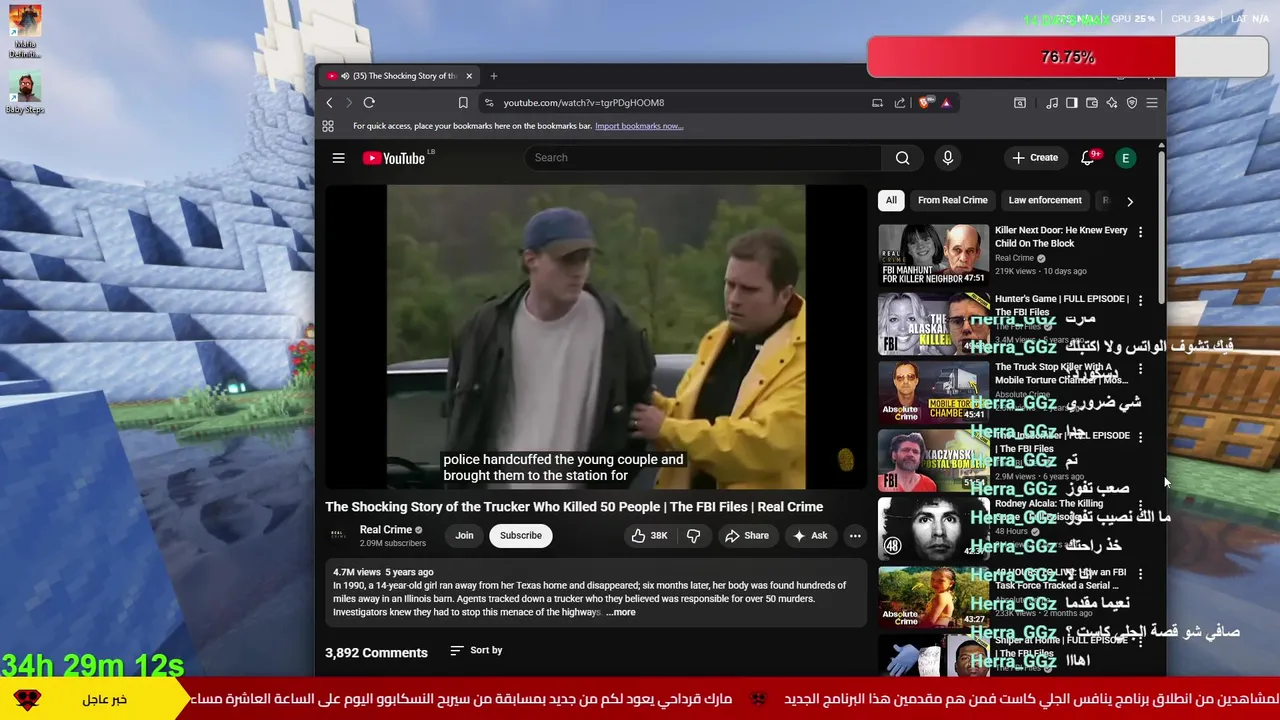Expand the description with '...more'
The height and width of the screenshot is (720, 1280).
click(620, 612)
